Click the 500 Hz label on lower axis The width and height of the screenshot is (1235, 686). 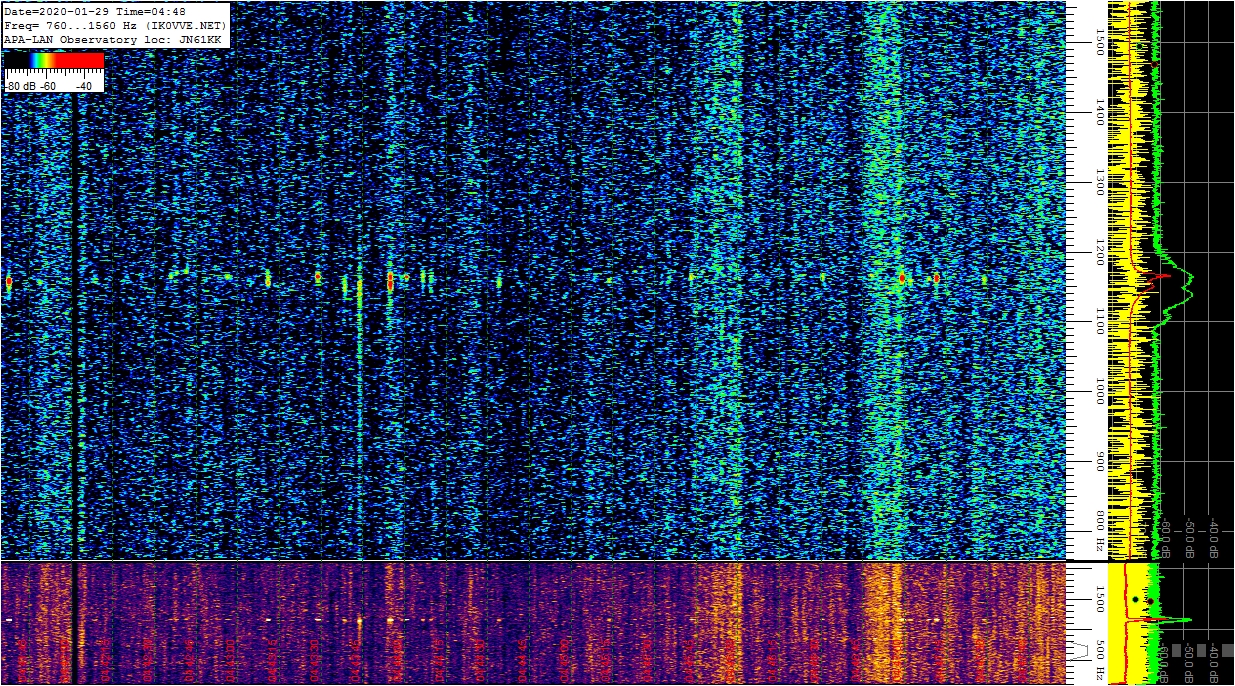coord(1100,659)
